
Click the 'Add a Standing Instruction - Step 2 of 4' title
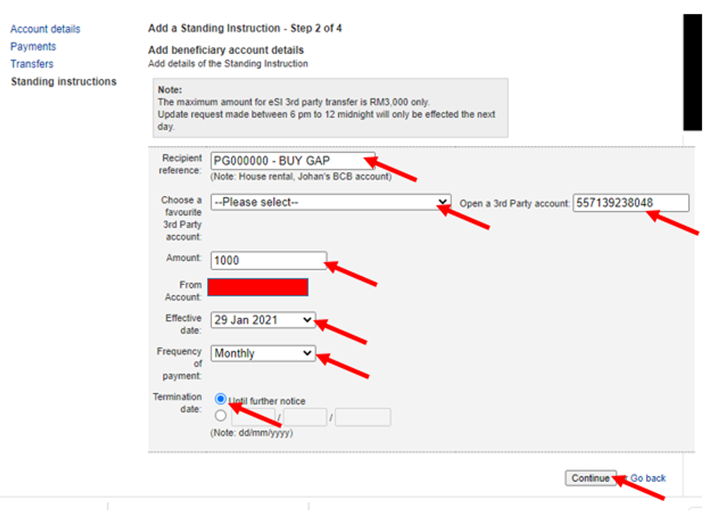coord(245,28)
